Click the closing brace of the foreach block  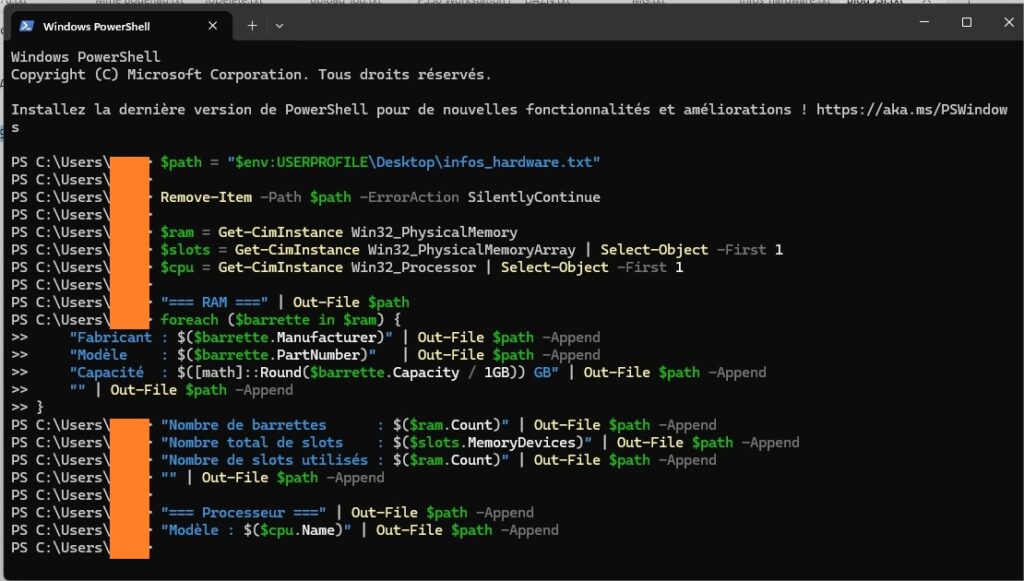(40, 407)
